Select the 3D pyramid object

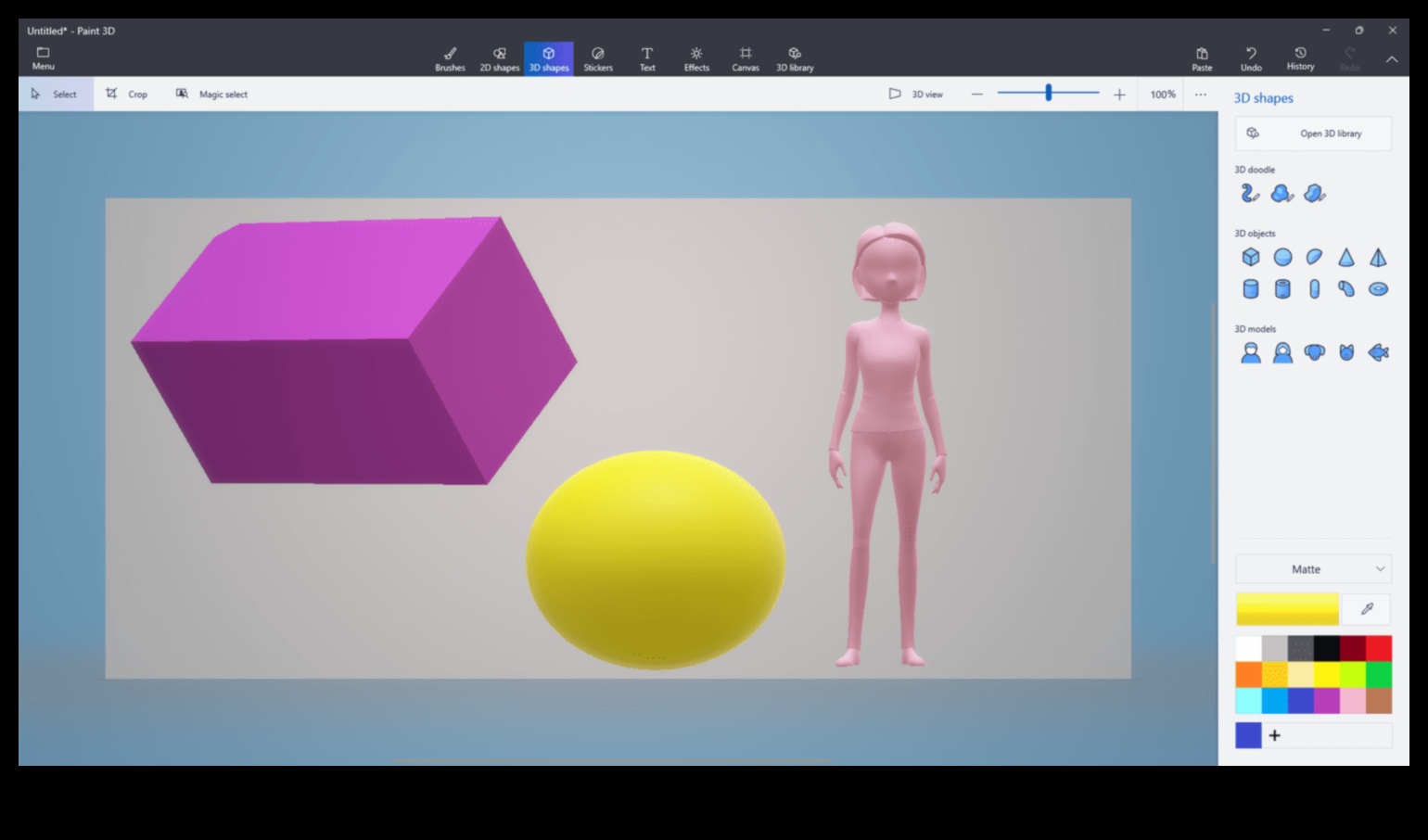tap(1379, 257)
